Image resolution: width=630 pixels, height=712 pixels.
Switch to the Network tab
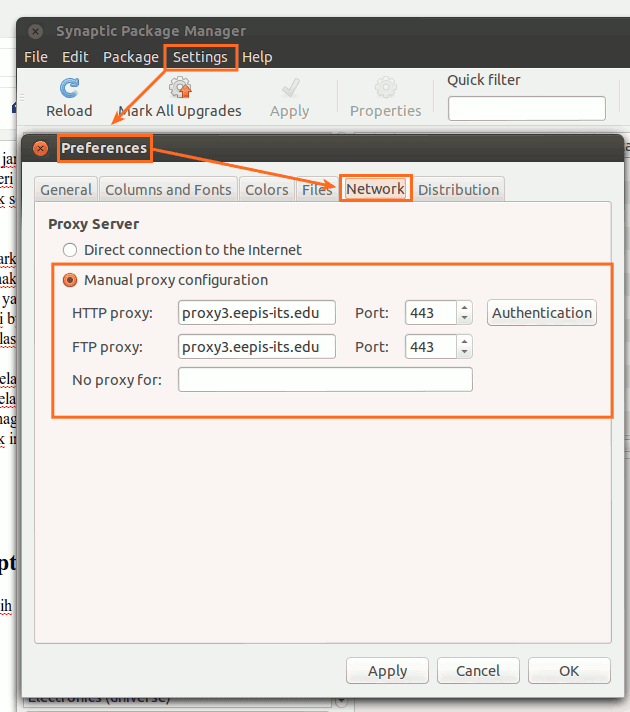tap(375, 188)
